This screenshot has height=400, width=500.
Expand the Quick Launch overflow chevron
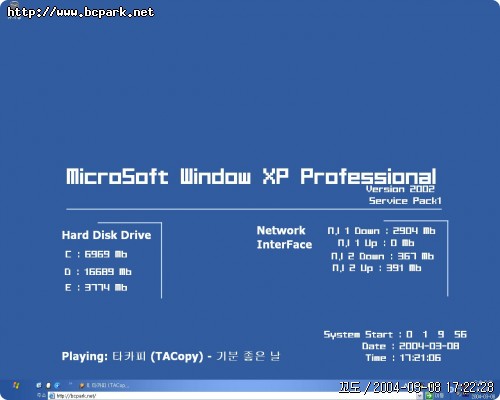[x=70, y=384]
